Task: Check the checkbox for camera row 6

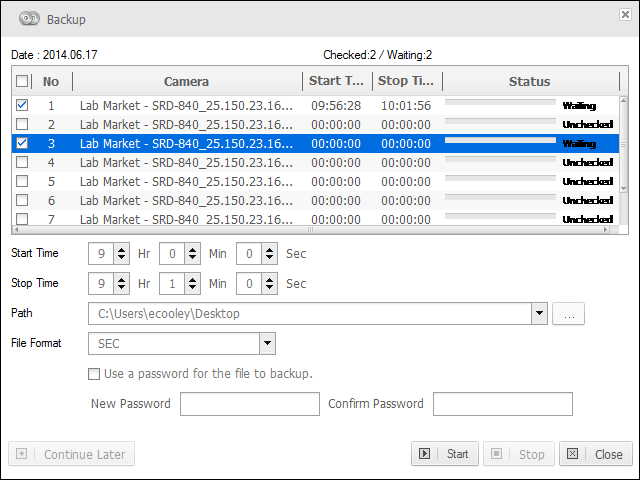Action: [22, 200]
